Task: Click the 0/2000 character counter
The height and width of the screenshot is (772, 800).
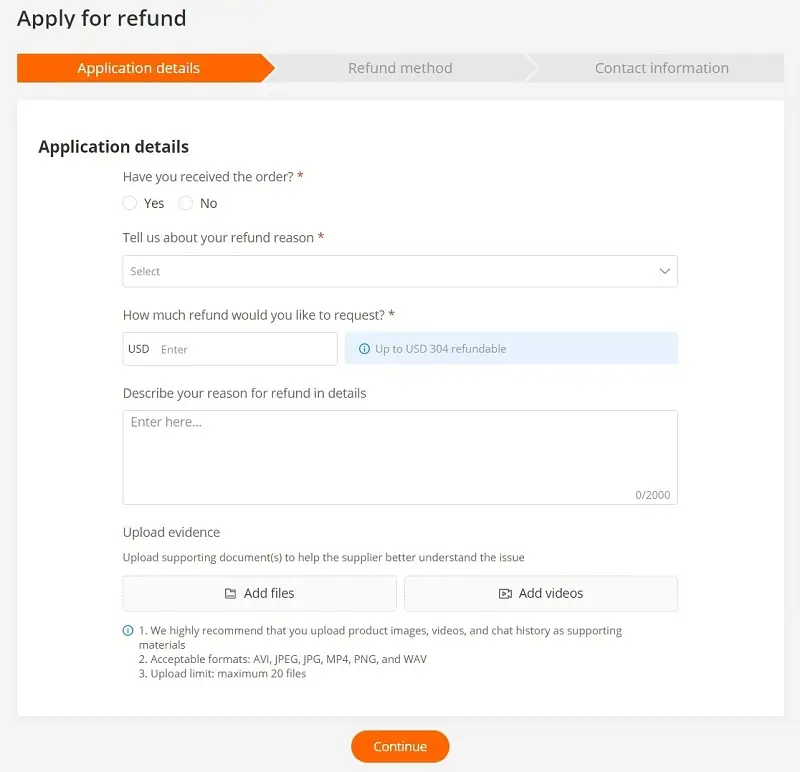Action: (x=652, y=495)
